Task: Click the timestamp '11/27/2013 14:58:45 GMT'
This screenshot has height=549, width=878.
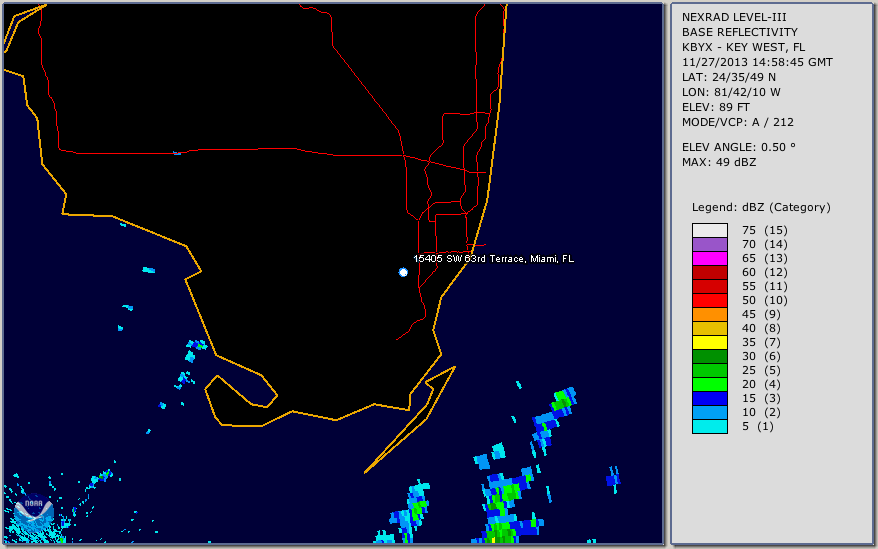Action: pos(757,62)
